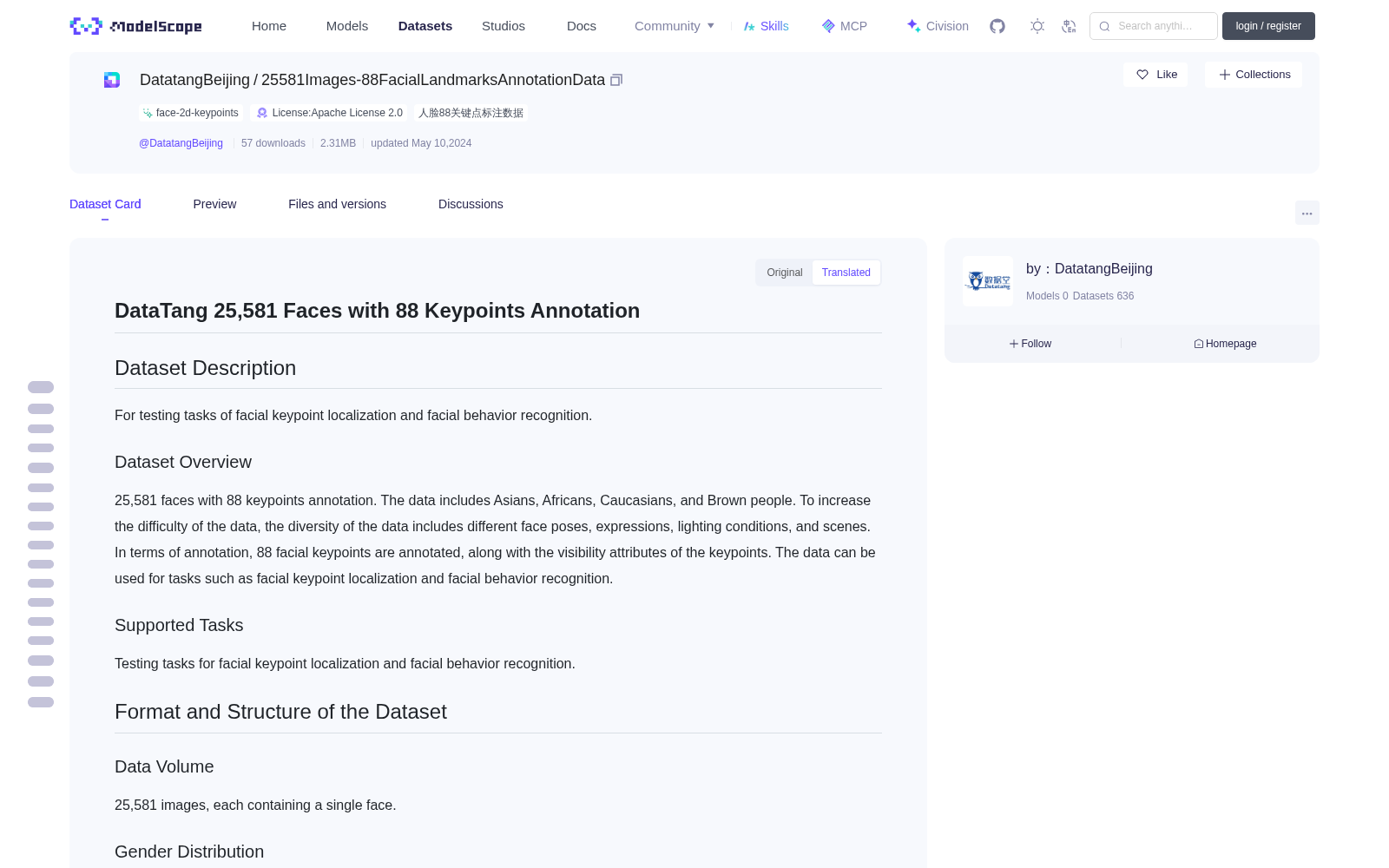Click the License:Apache License 2.0 tag
The image size is (1389, 868).
[330, 113]
